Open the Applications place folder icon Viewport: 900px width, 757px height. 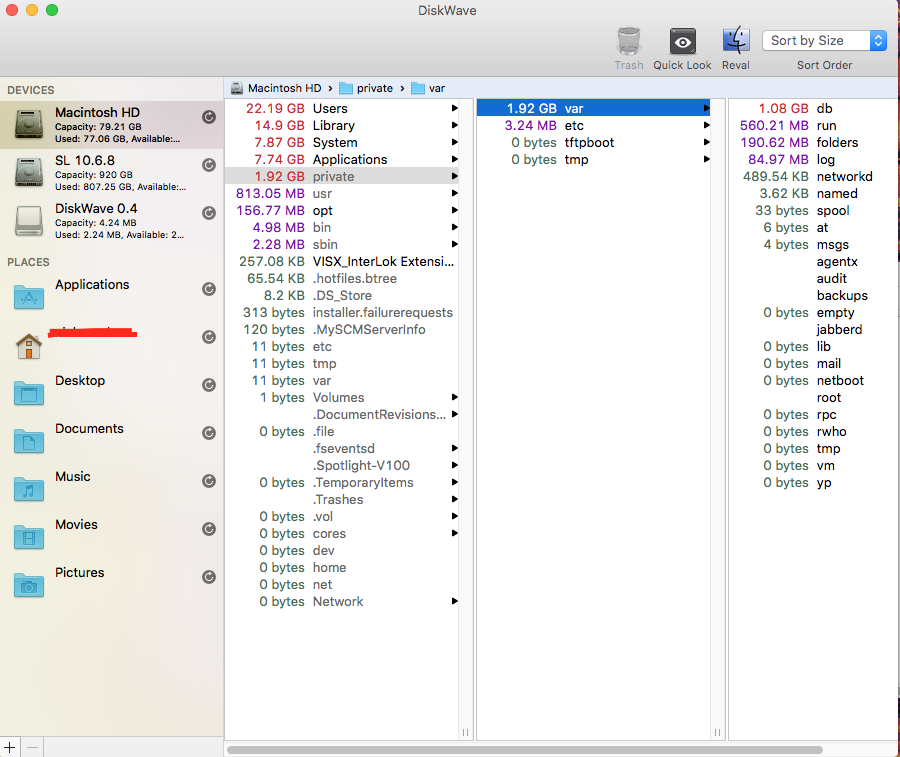pos(29,297)
